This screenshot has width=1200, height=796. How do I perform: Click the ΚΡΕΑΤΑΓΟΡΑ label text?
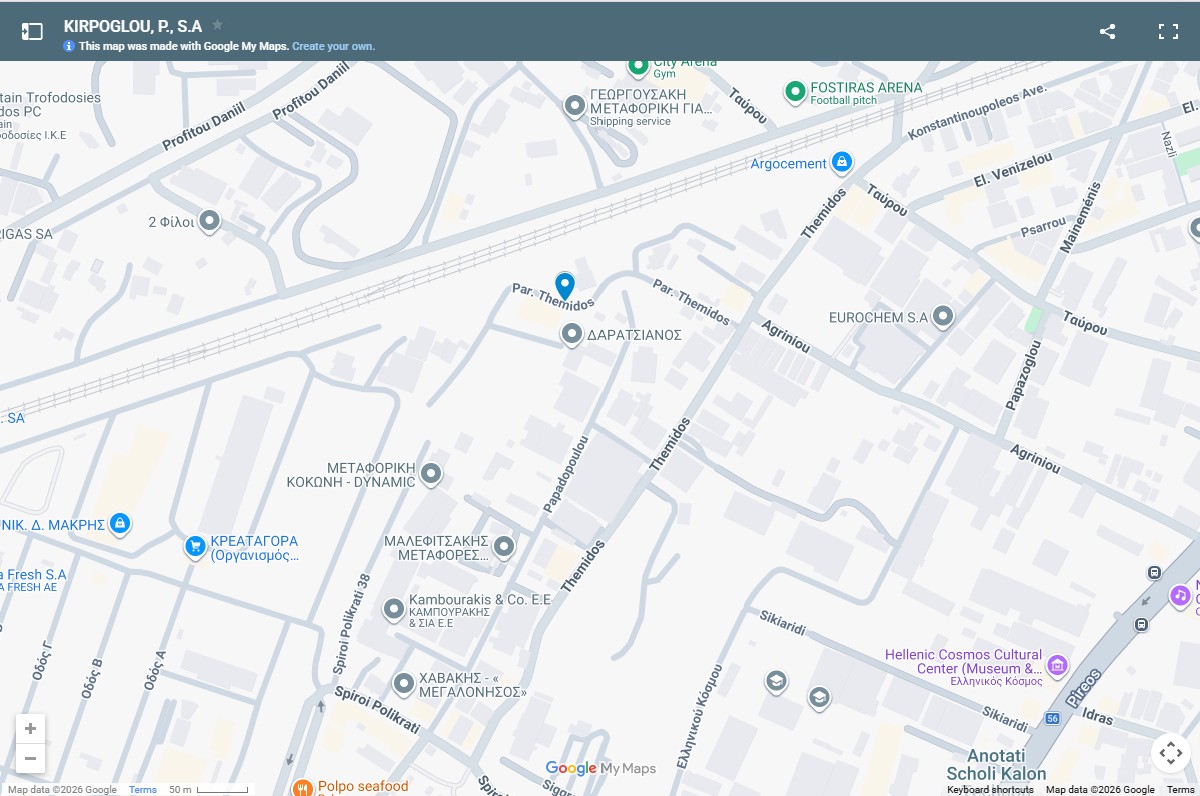tap(254, 541)
